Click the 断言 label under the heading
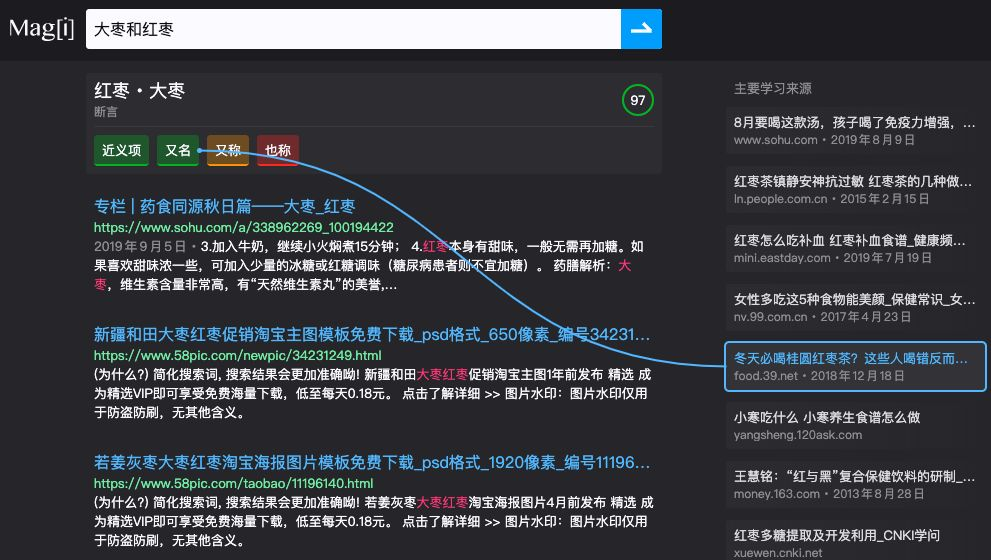 click(x=106, y=112)
